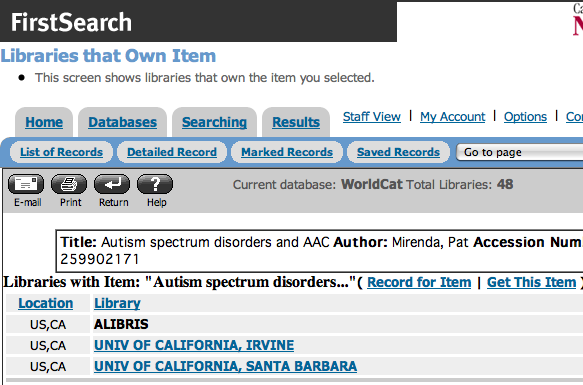583x385 pixels.
Task: Switch to the Home tab
Action: pos(44,122)
